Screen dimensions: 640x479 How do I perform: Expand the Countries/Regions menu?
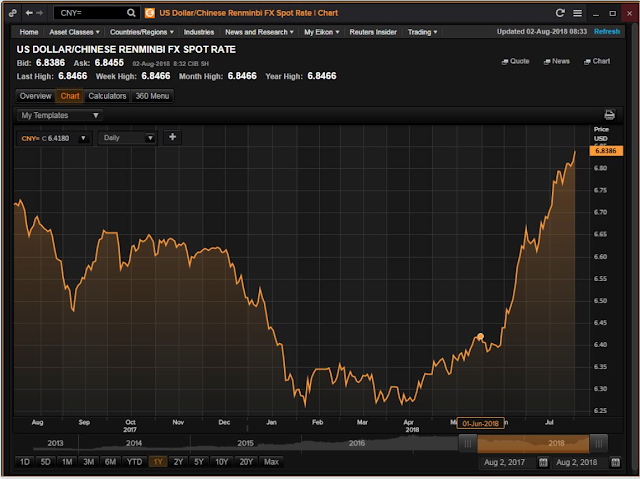pyautogui.click(x=142, y=32)
